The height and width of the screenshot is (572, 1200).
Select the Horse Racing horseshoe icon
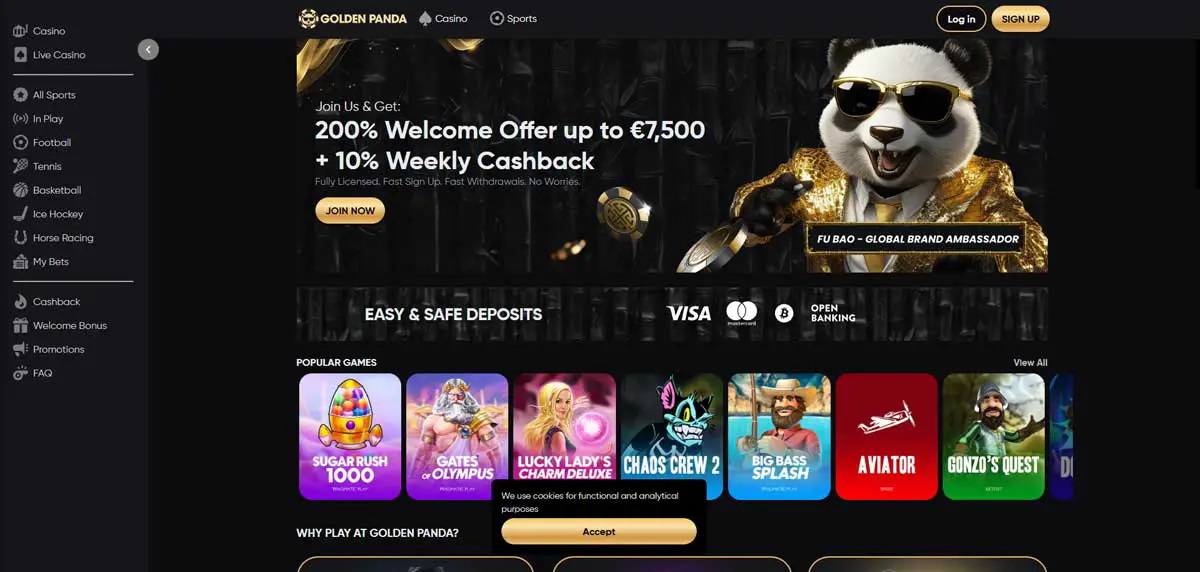[x=20, y=238]
